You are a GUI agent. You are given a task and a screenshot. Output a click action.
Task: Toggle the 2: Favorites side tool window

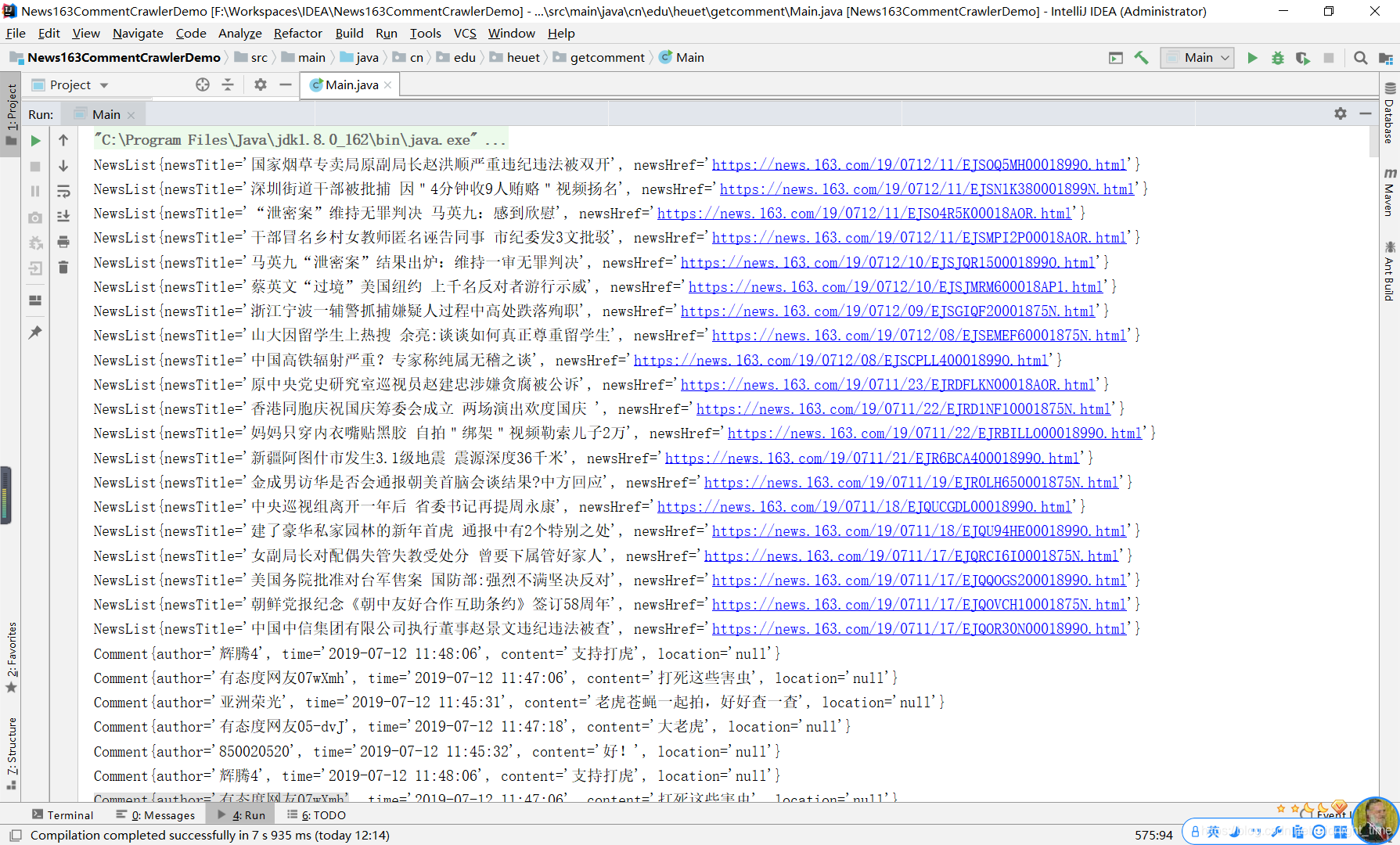tap(11, 657)
